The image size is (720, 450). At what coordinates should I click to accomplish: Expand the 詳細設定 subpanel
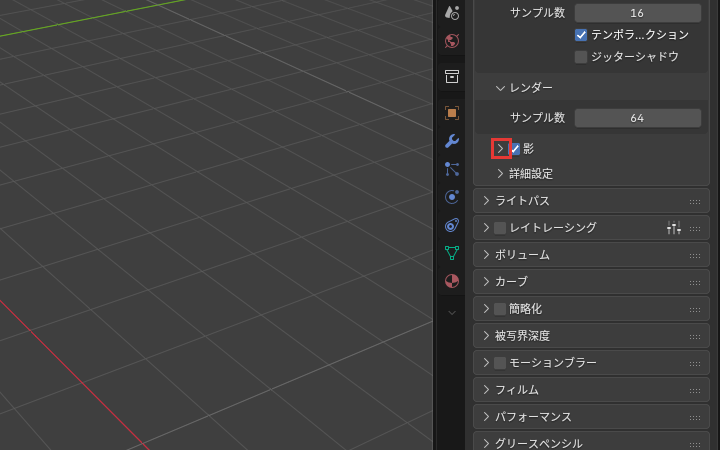click(x=500, y=174)
